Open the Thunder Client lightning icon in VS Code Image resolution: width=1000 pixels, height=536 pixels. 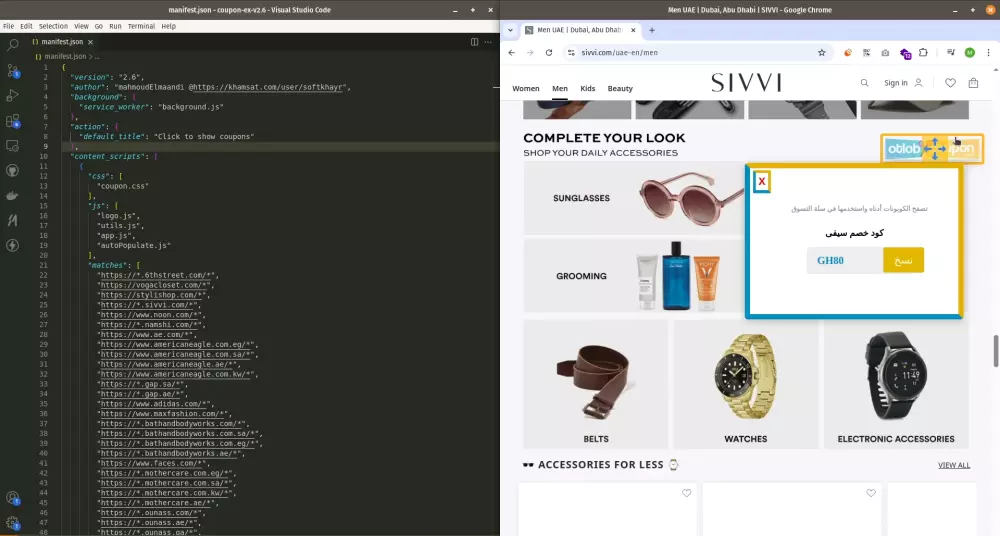coord(12,245)
